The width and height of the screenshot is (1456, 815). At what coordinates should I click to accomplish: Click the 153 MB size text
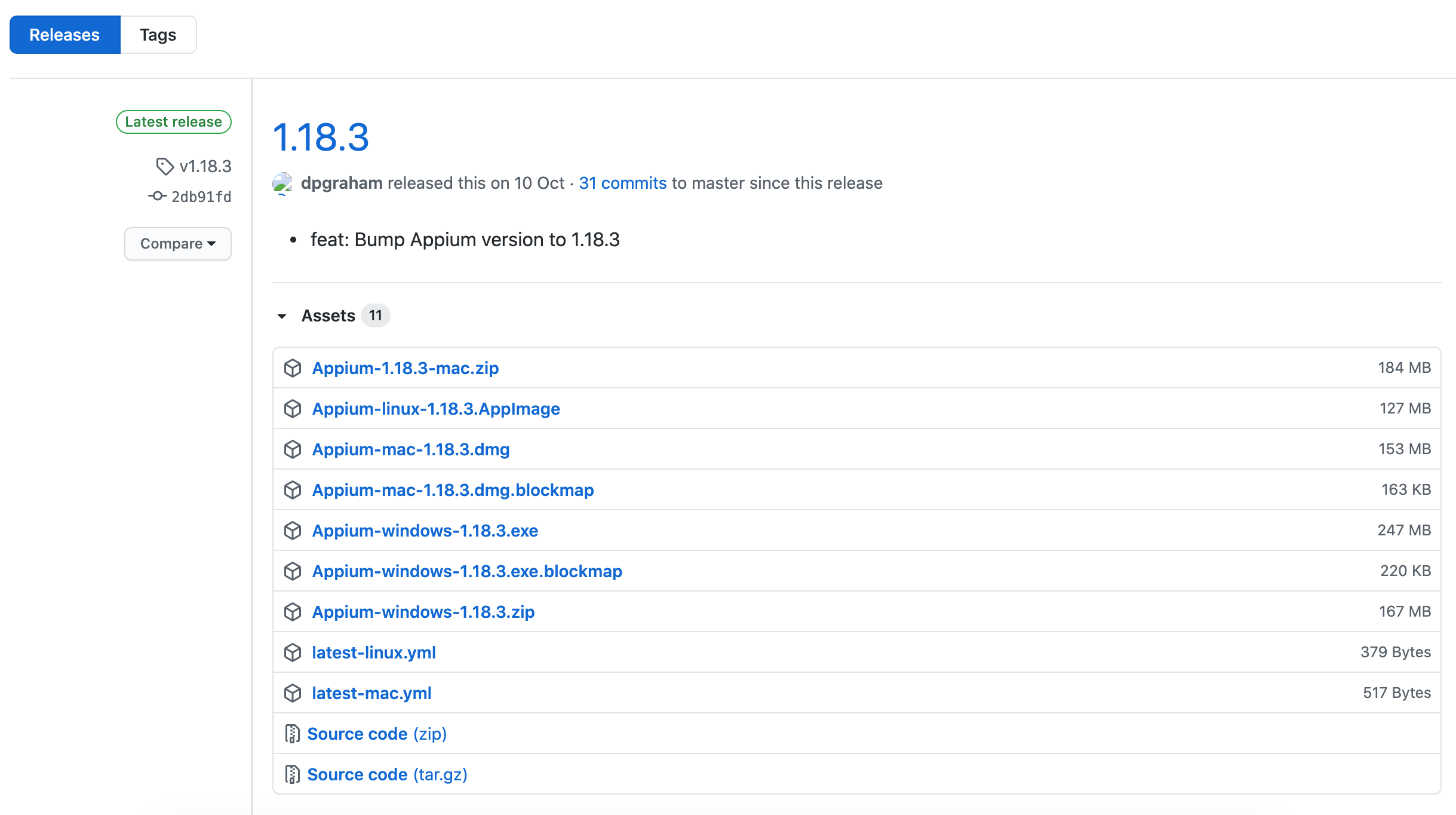coord(1405,449)
